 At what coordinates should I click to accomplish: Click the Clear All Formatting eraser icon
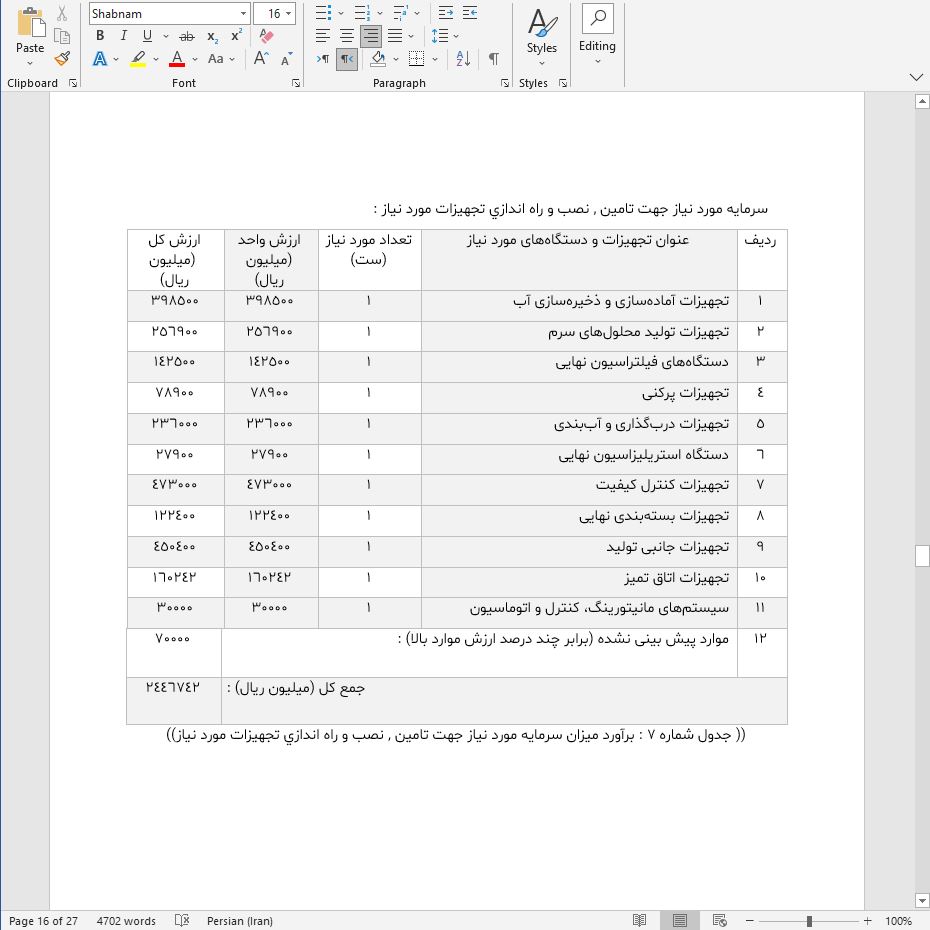tap(265, 36)
